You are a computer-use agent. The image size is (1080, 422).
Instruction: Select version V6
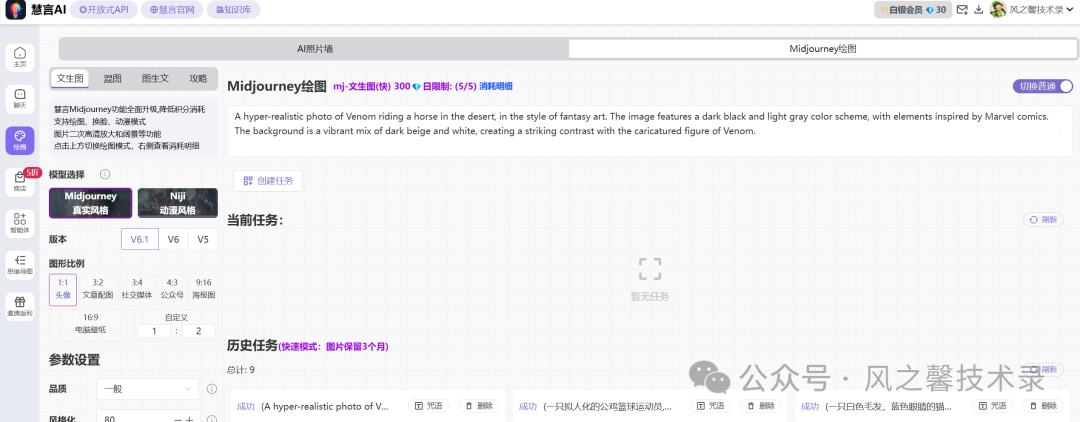pyautogui.click(x=174, y=240)
